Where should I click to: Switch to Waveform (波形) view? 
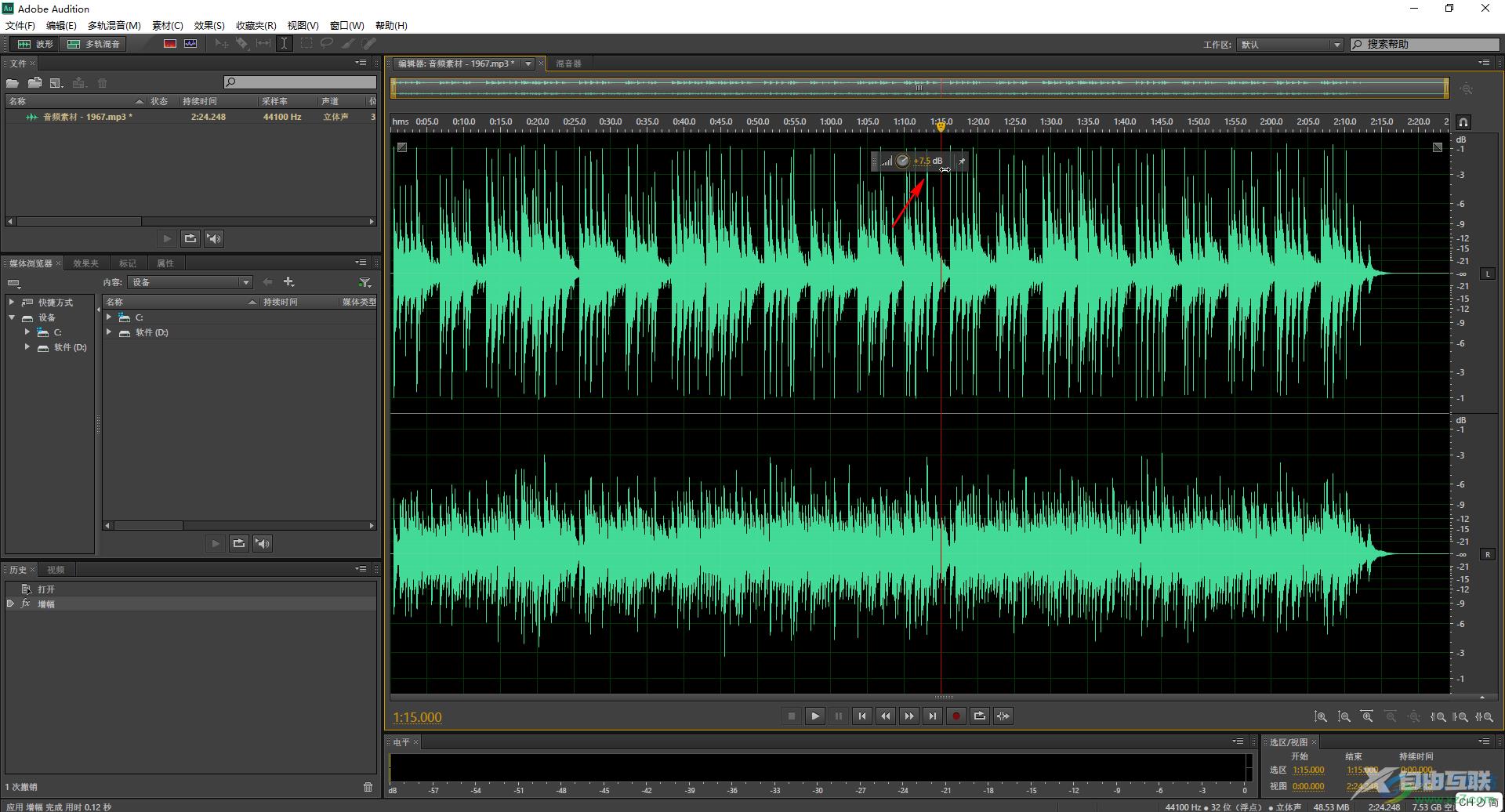pos(34,44)
